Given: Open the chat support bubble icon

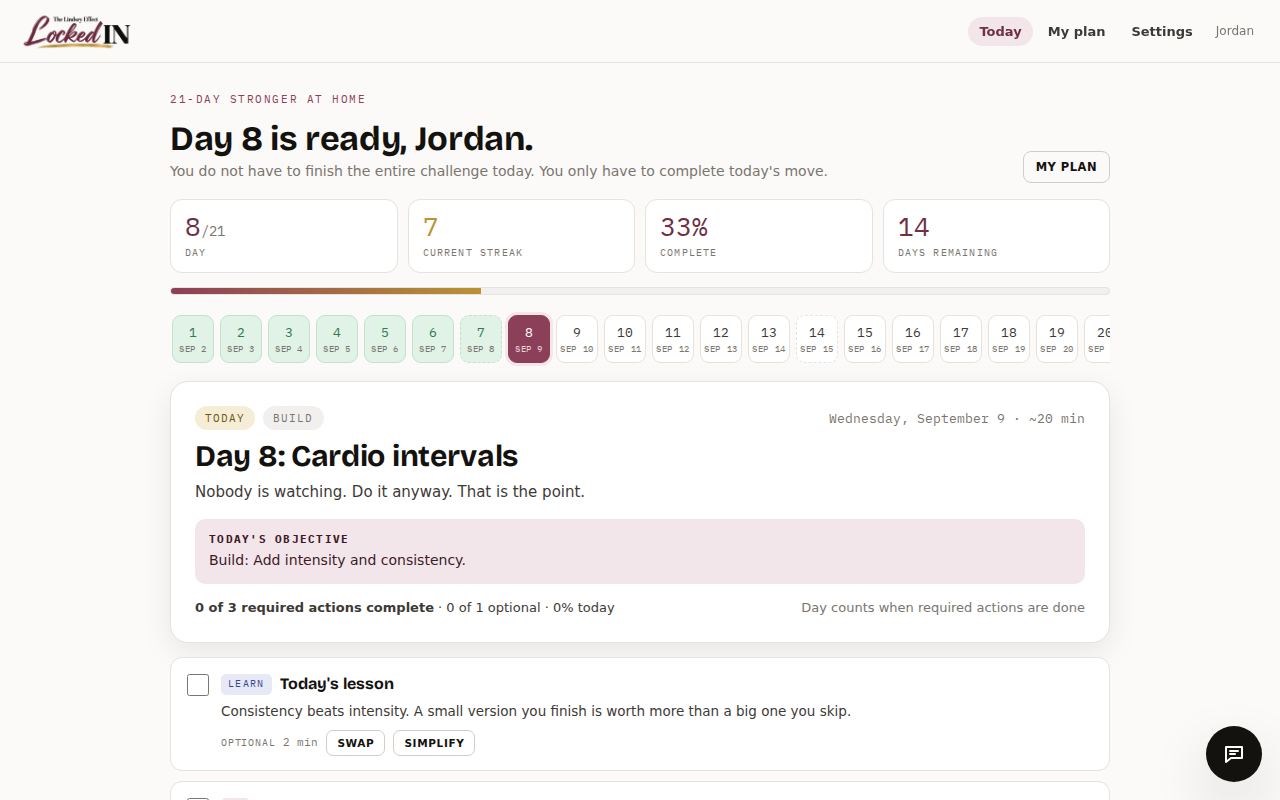Looking at the screenshot, I should (1233, 754).
